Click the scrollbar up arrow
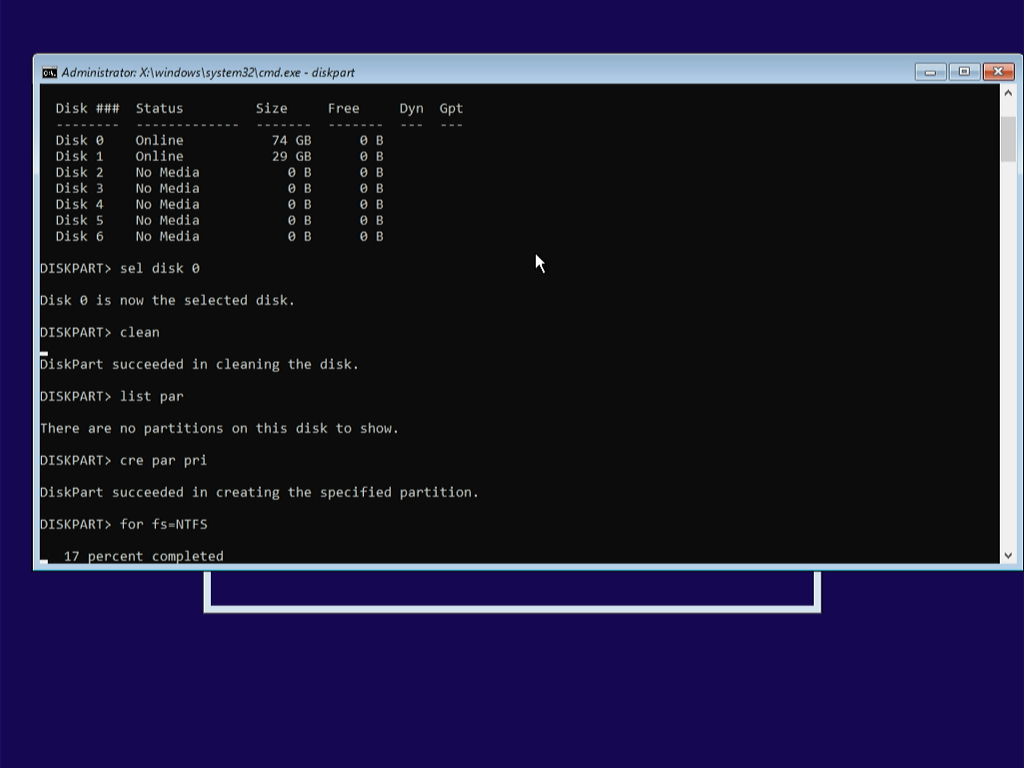1024x768 pixels. coord(1008,93)
